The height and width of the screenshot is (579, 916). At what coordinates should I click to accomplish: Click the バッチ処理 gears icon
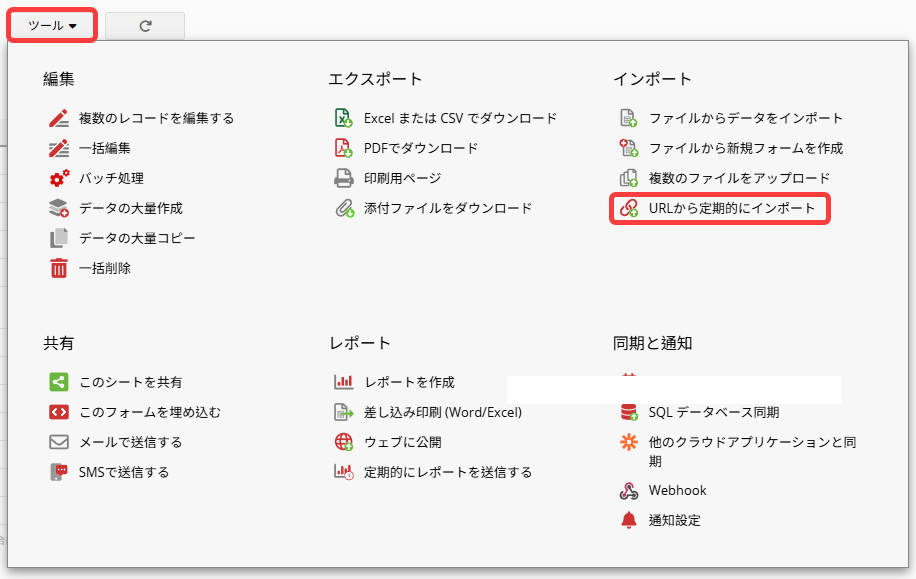[58, 178]
